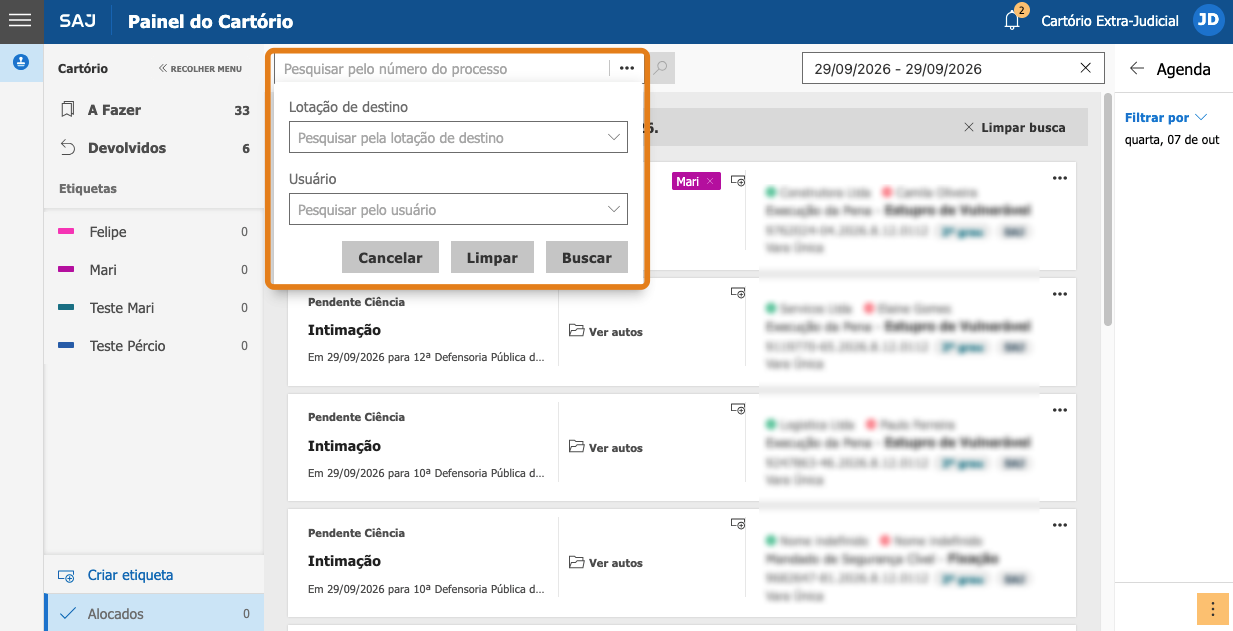Open the hamburger main menu
The width and height of the screenshot is (1233, 631).
pos(20,20)
